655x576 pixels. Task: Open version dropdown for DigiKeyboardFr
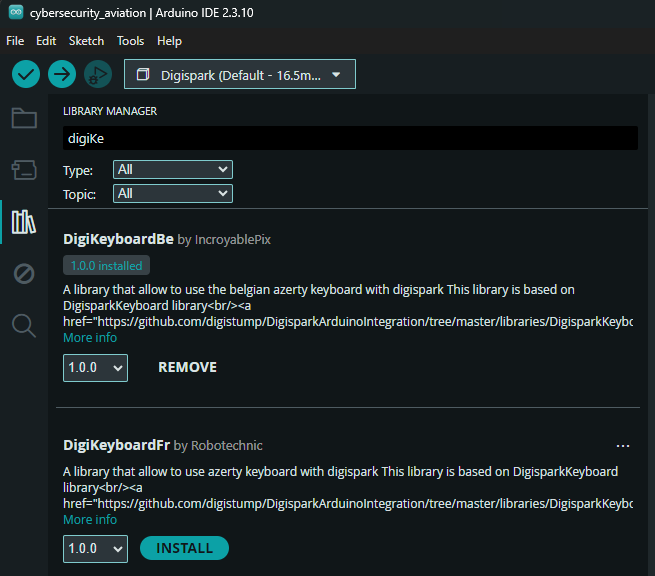[95, 548]
